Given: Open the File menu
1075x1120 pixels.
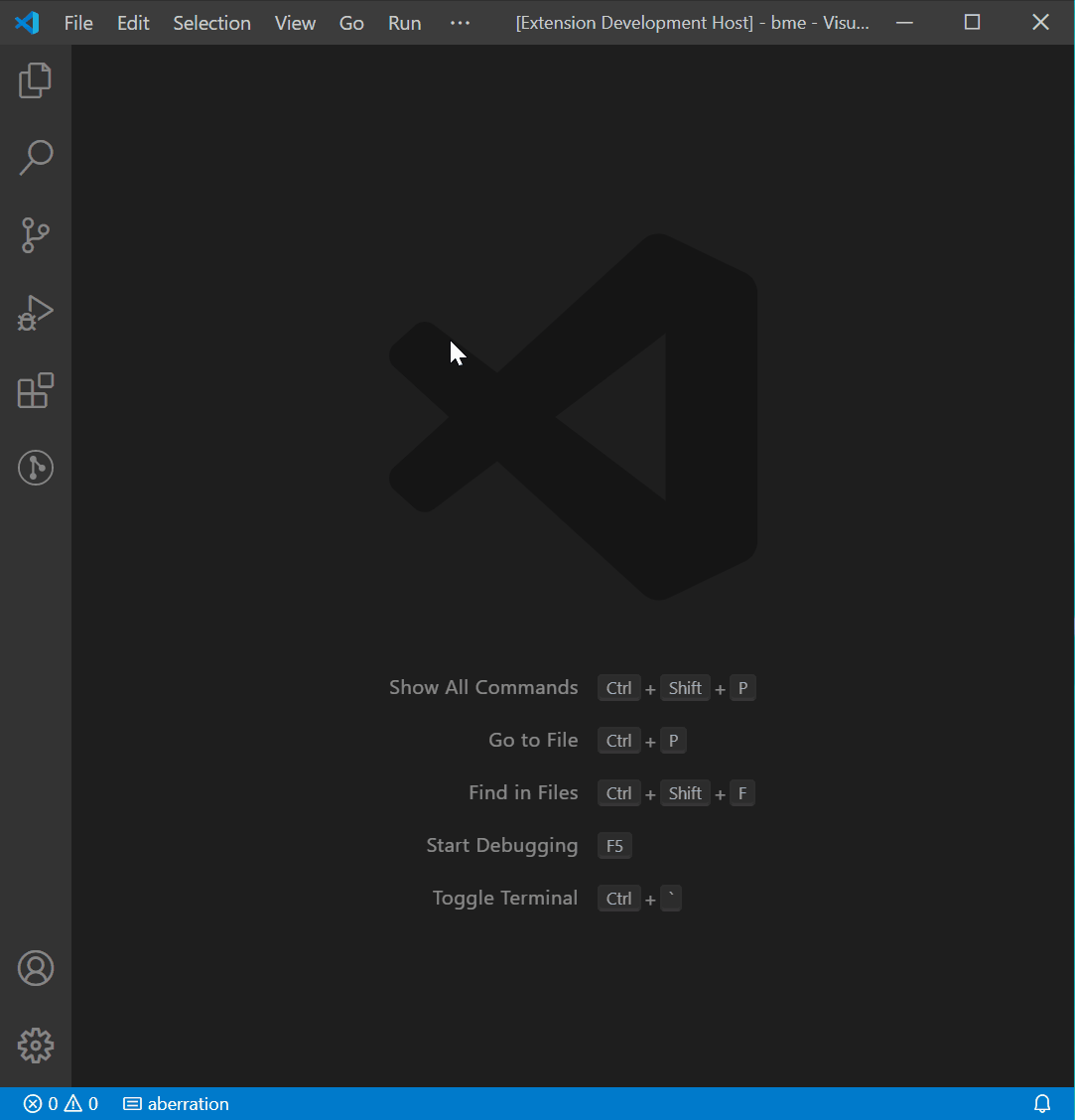Looking at the screenshot, I should tap(78, 23).
